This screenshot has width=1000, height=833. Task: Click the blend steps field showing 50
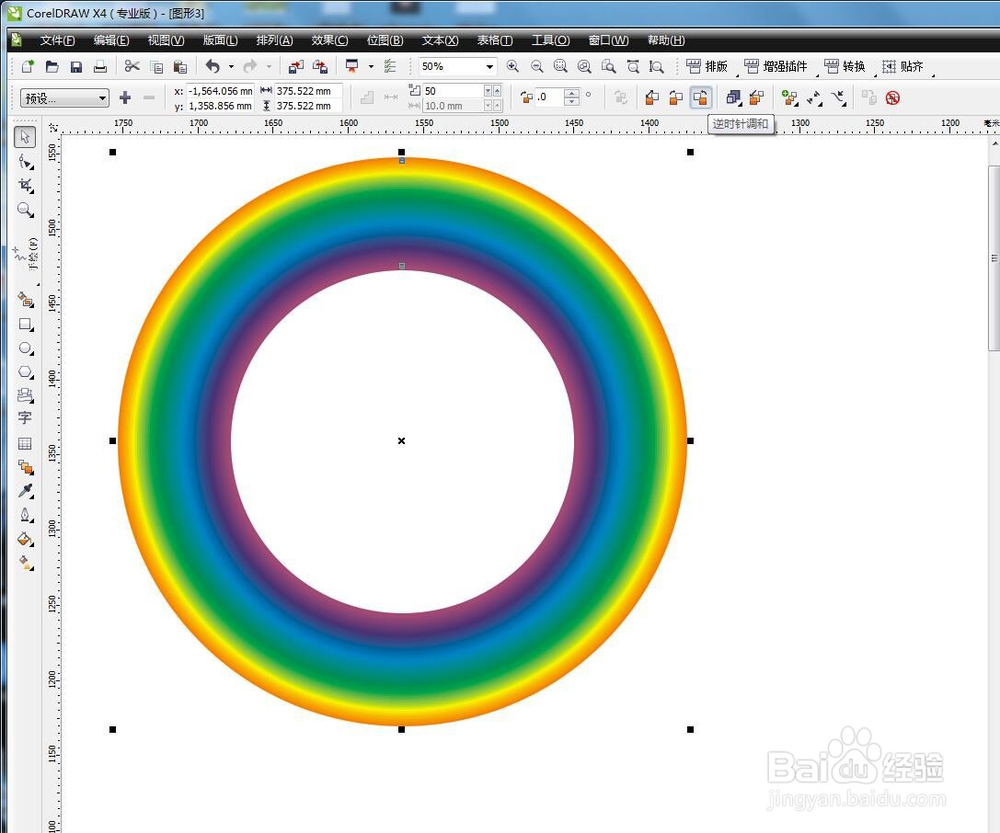coord(453,91)
